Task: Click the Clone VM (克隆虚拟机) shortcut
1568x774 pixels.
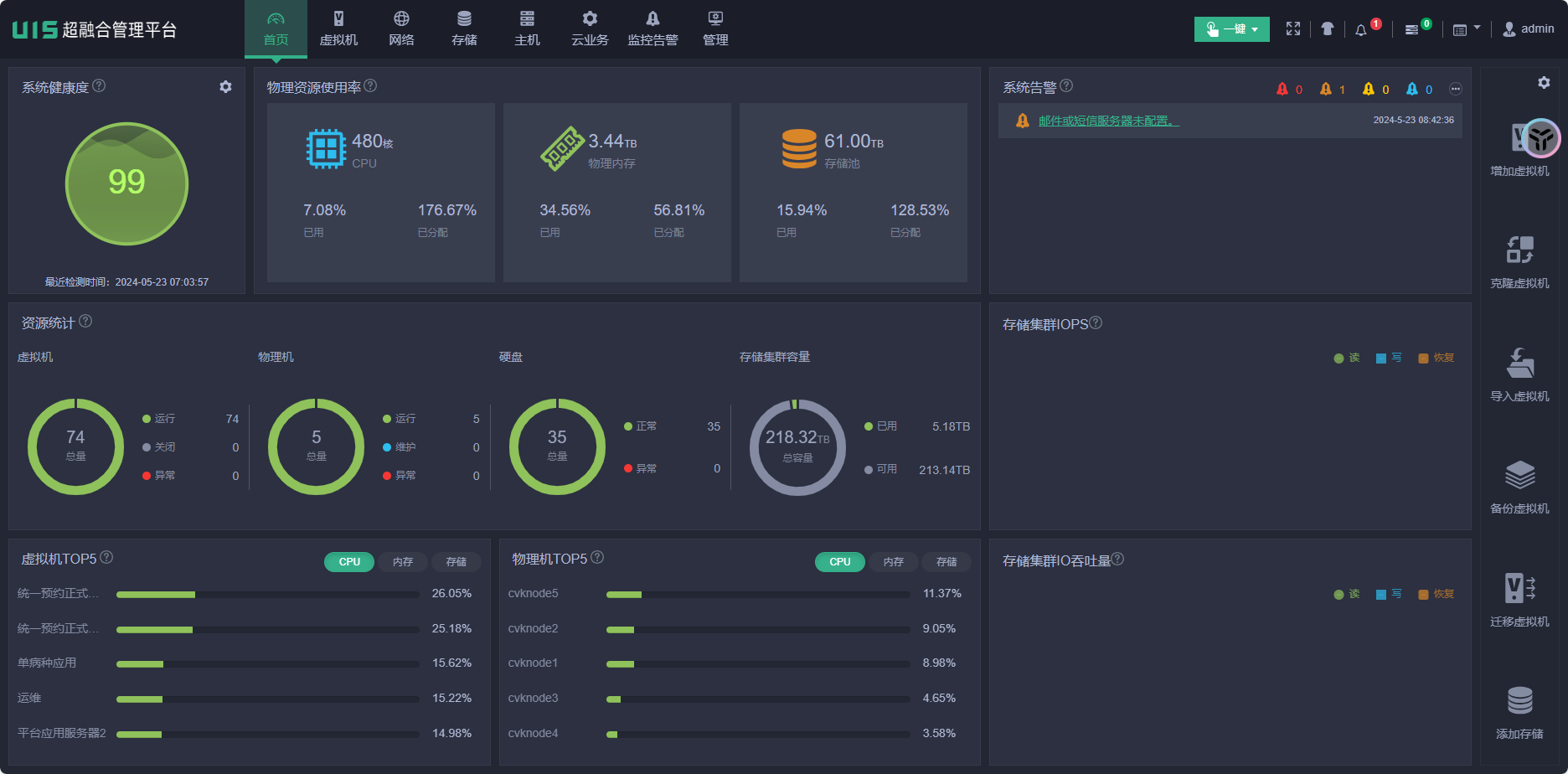Action: click(x=1519, y=261)
